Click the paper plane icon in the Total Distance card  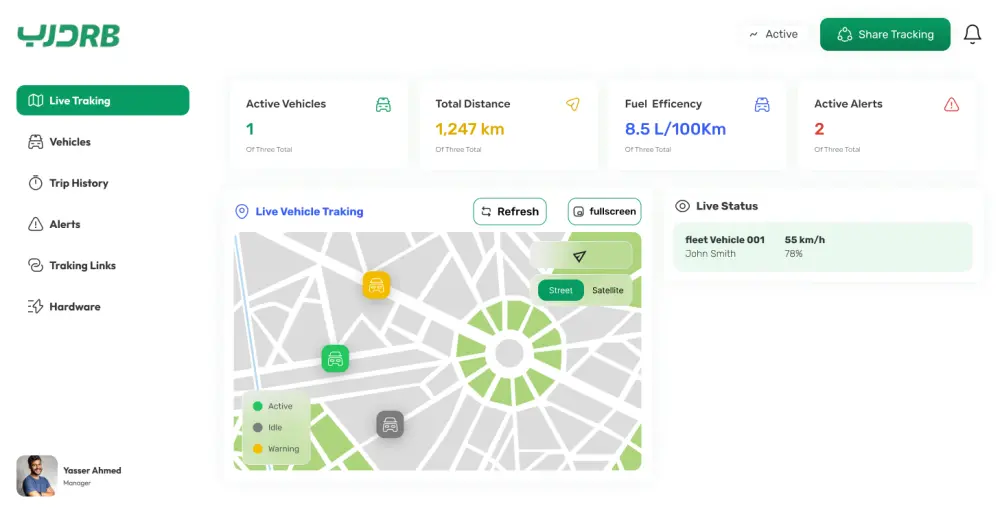coord(573,104)
